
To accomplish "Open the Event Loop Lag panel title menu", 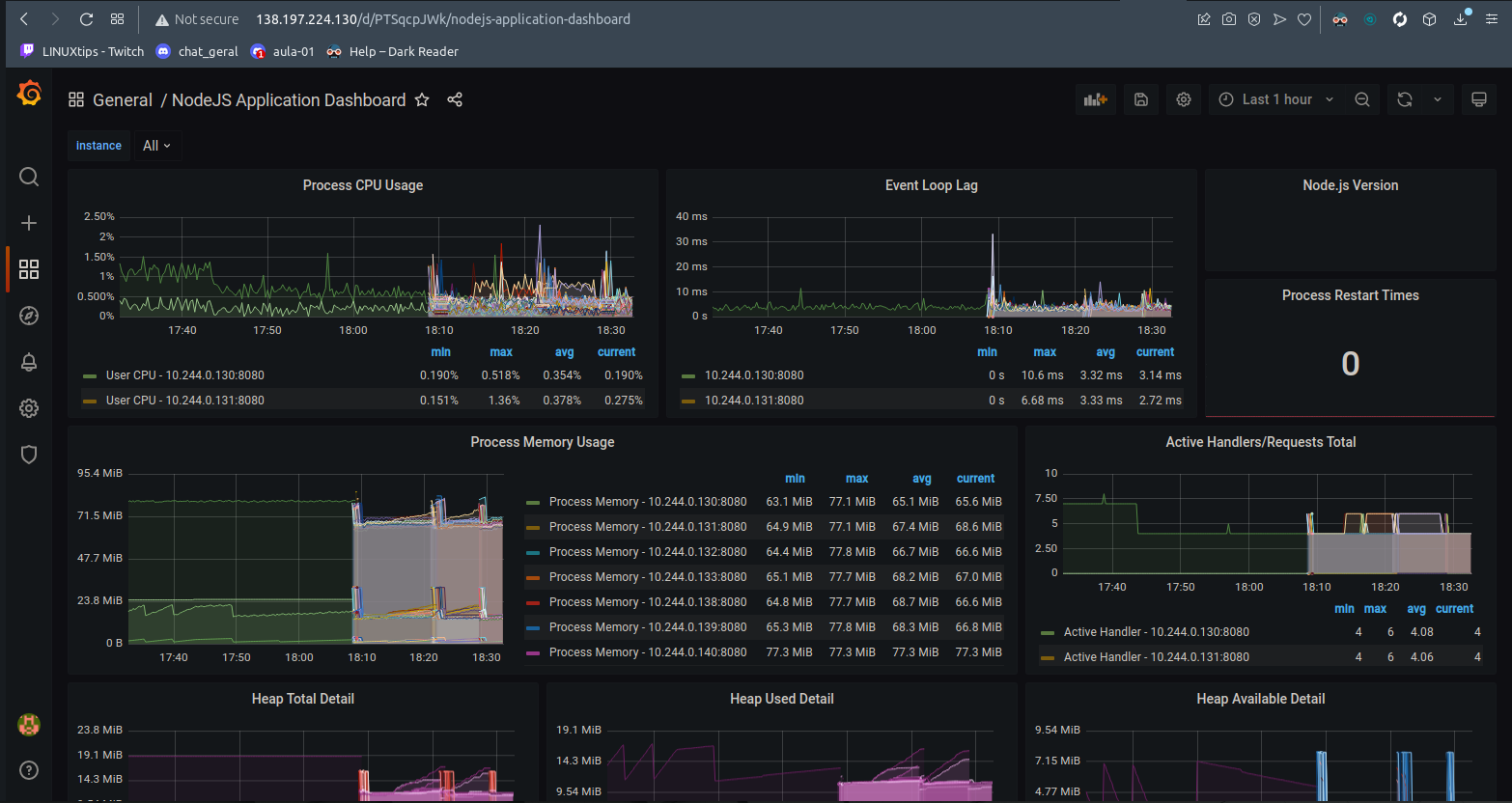I will [932, 185].
